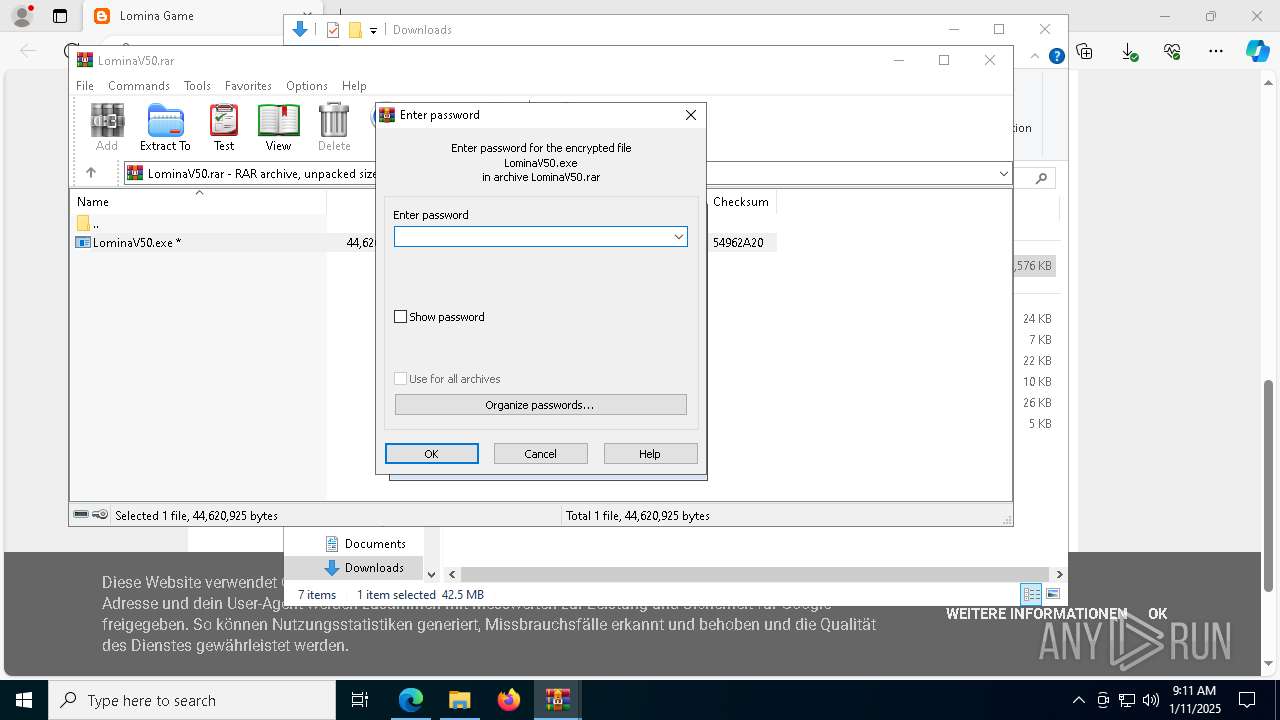Open Microsoft Edge from the taskbar
1280x720 pixels.
(x=411, y=700)
